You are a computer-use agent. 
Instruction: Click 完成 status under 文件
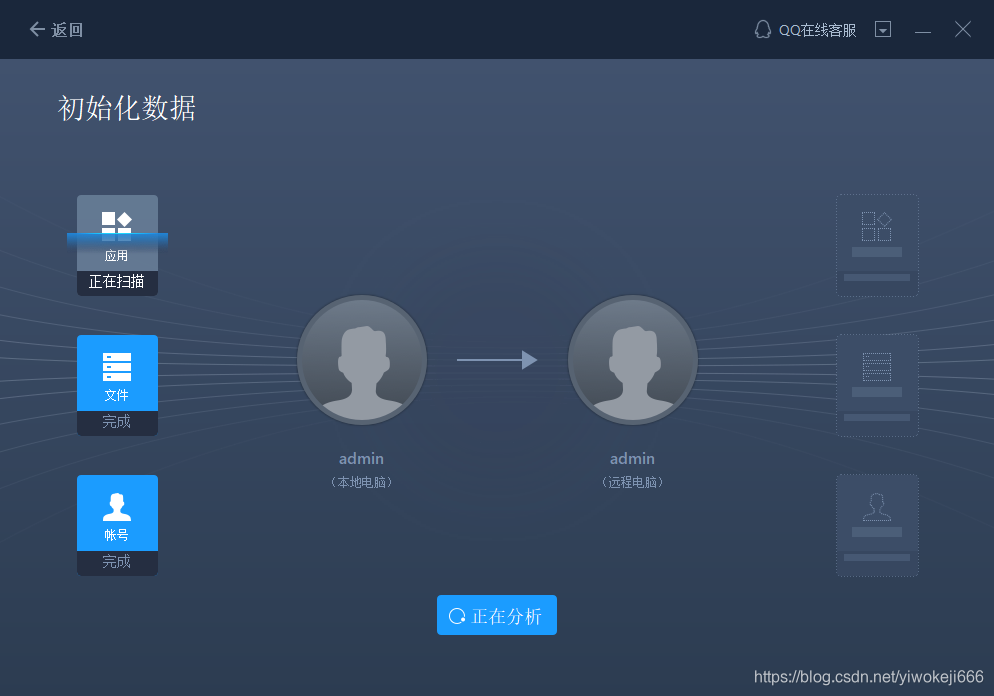click(117, 422)
